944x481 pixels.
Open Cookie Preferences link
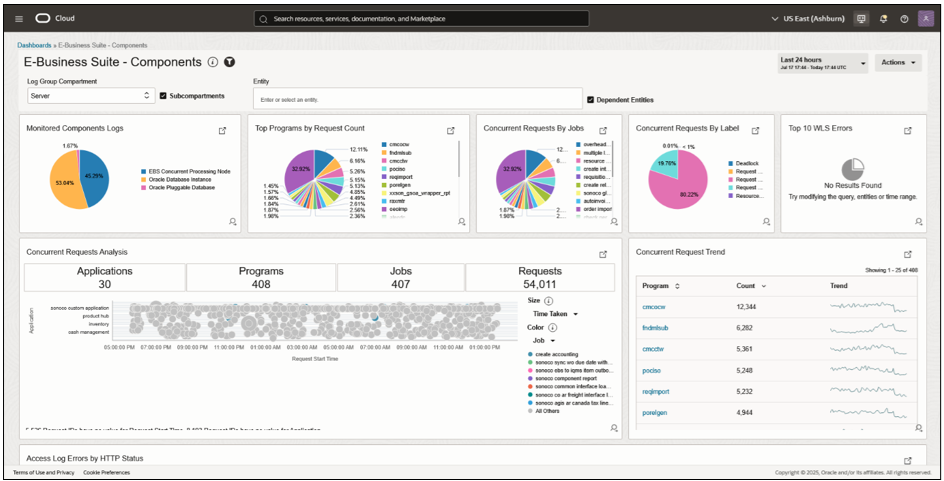coord(107,473)
